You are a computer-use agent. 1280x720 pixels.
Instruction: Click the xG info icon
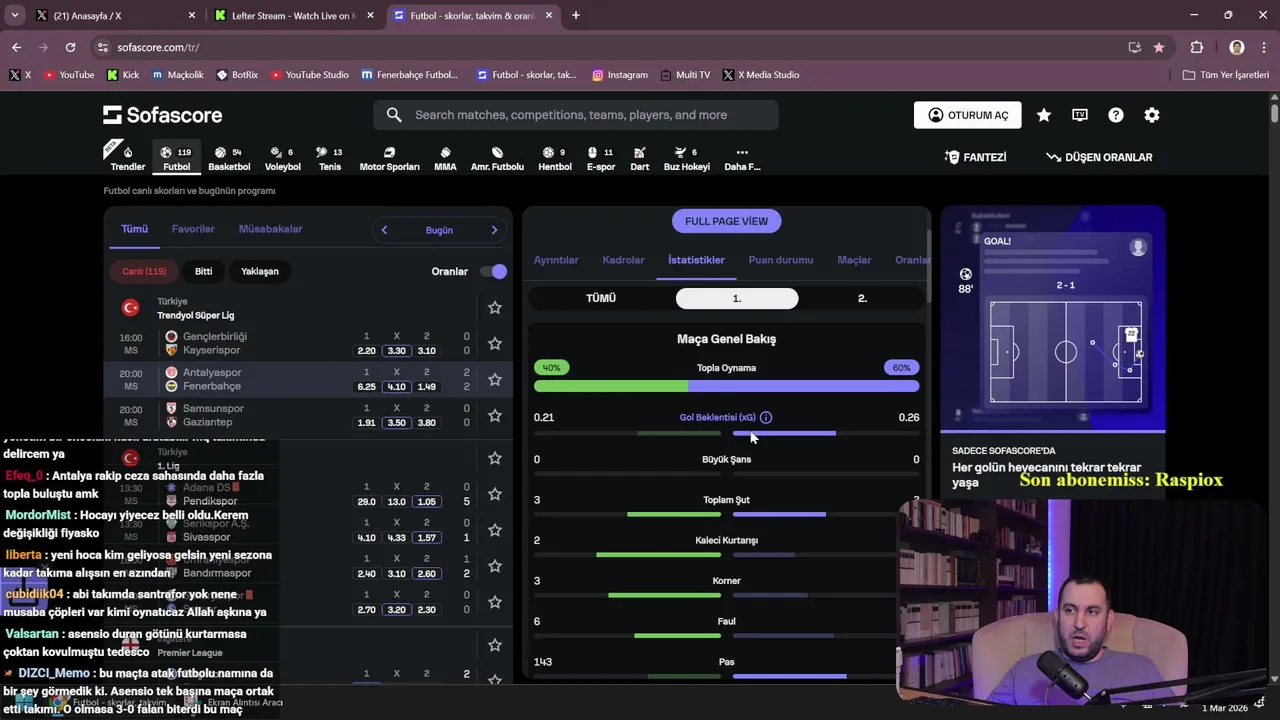(766, 417)
